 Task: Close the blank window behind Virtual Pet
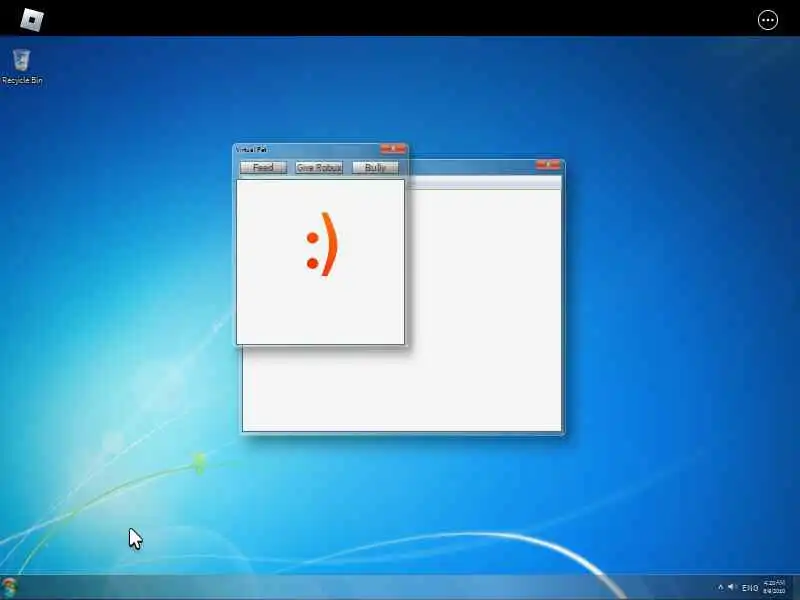548,164
